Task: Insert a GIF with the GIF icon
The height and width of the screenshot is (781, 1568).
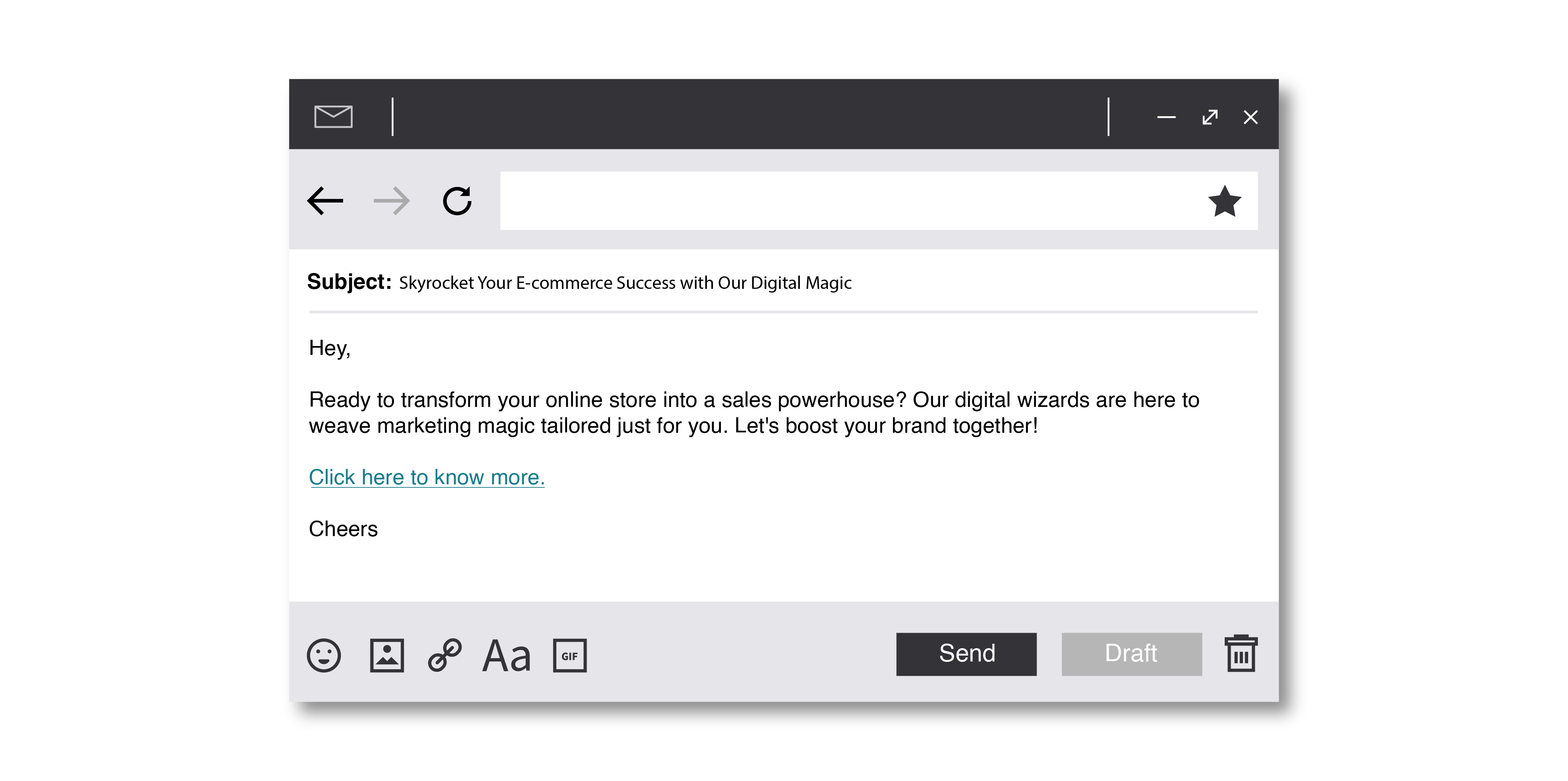Action: point(570,655)
